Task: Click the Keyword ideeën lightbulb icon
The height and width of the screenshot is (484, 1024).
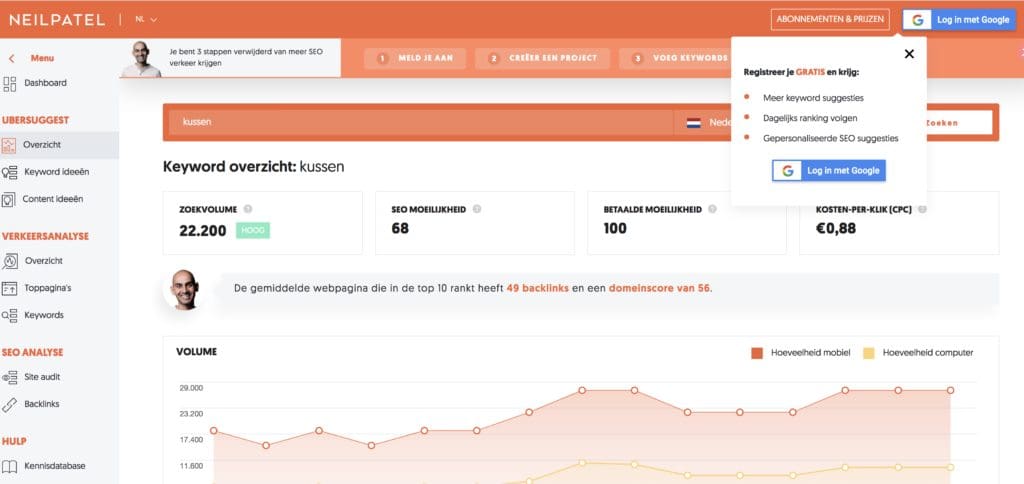Action: point(9,172)
